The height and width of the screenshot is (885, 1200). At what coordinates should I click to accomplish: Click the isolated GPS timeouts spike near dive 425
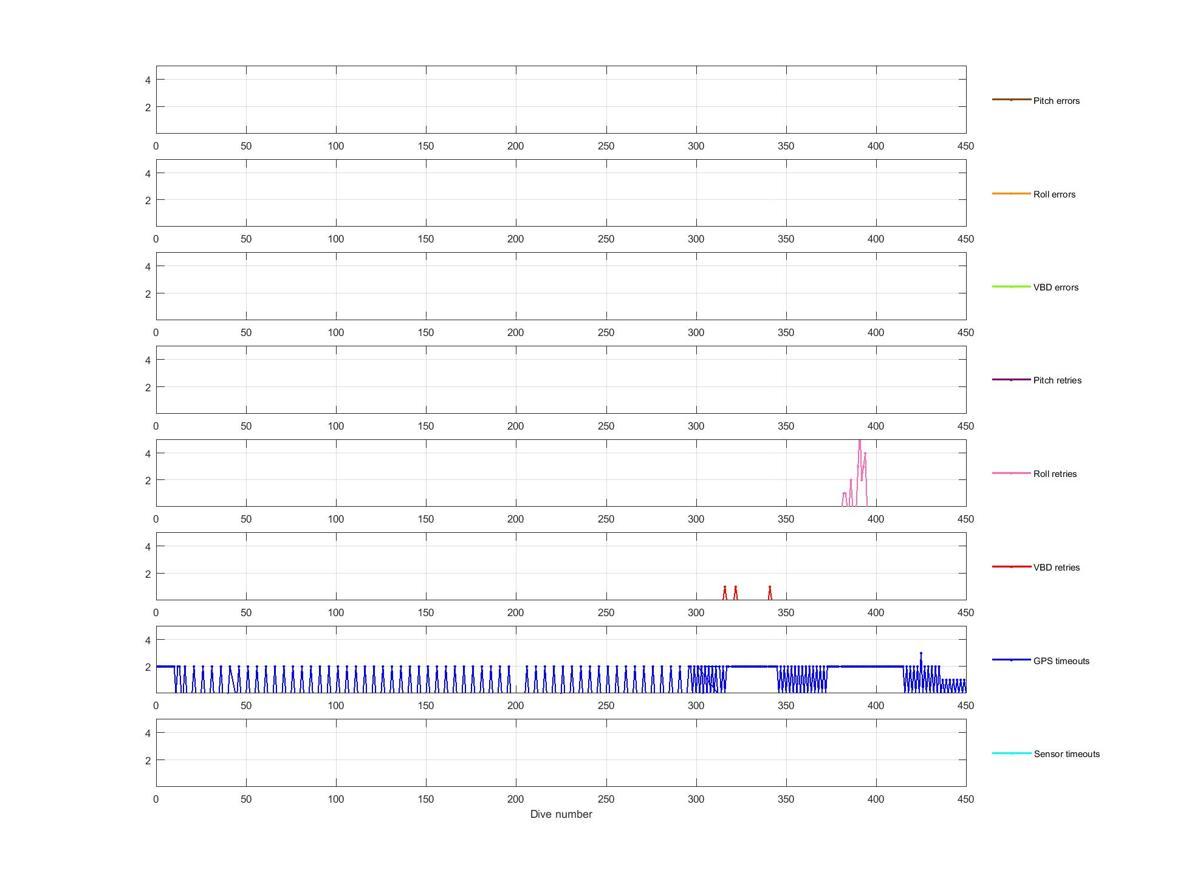click(921, 654)
